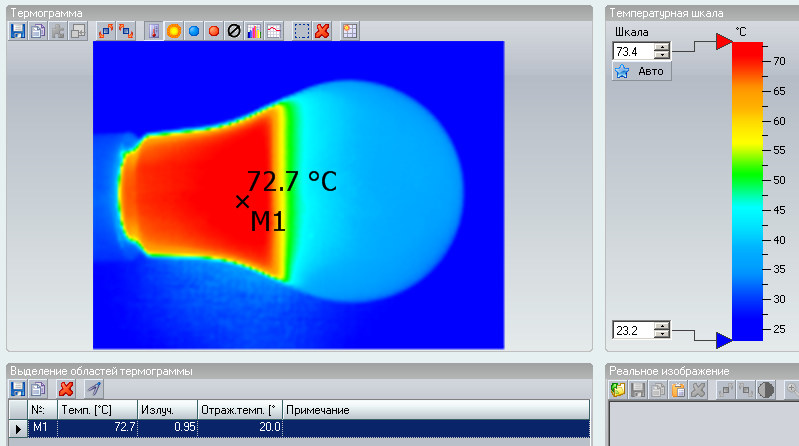Open the temperature profile line chart tool
The image size is (799, 446).
tap(274, 31)
